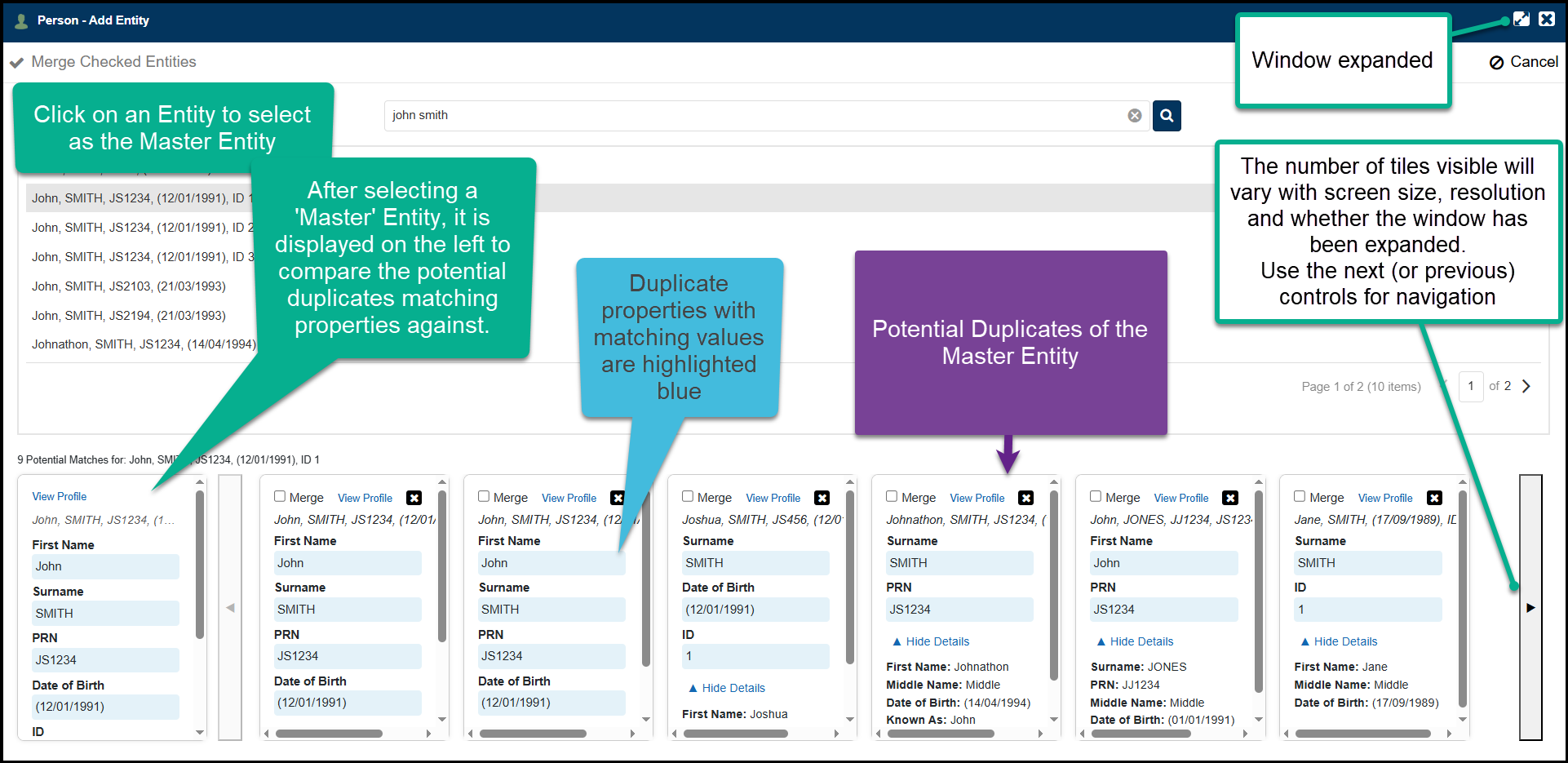Remove the Jane SMITH tile with X
1568x763 pixels.
tap(1434, 498)
